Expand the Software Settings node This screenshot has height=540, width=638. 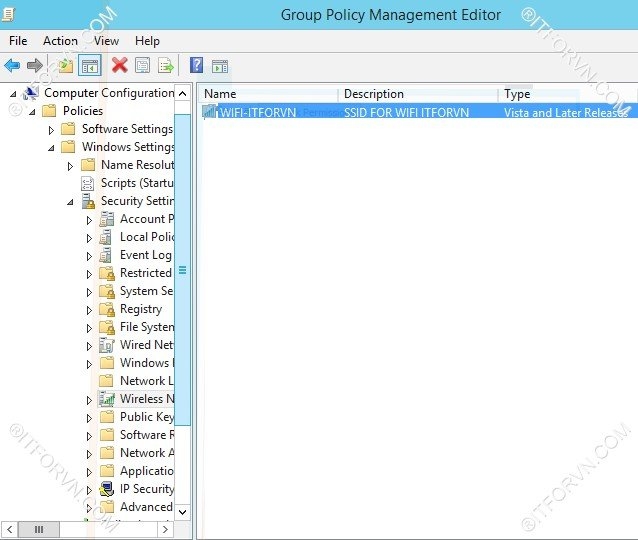click(52, 129)
